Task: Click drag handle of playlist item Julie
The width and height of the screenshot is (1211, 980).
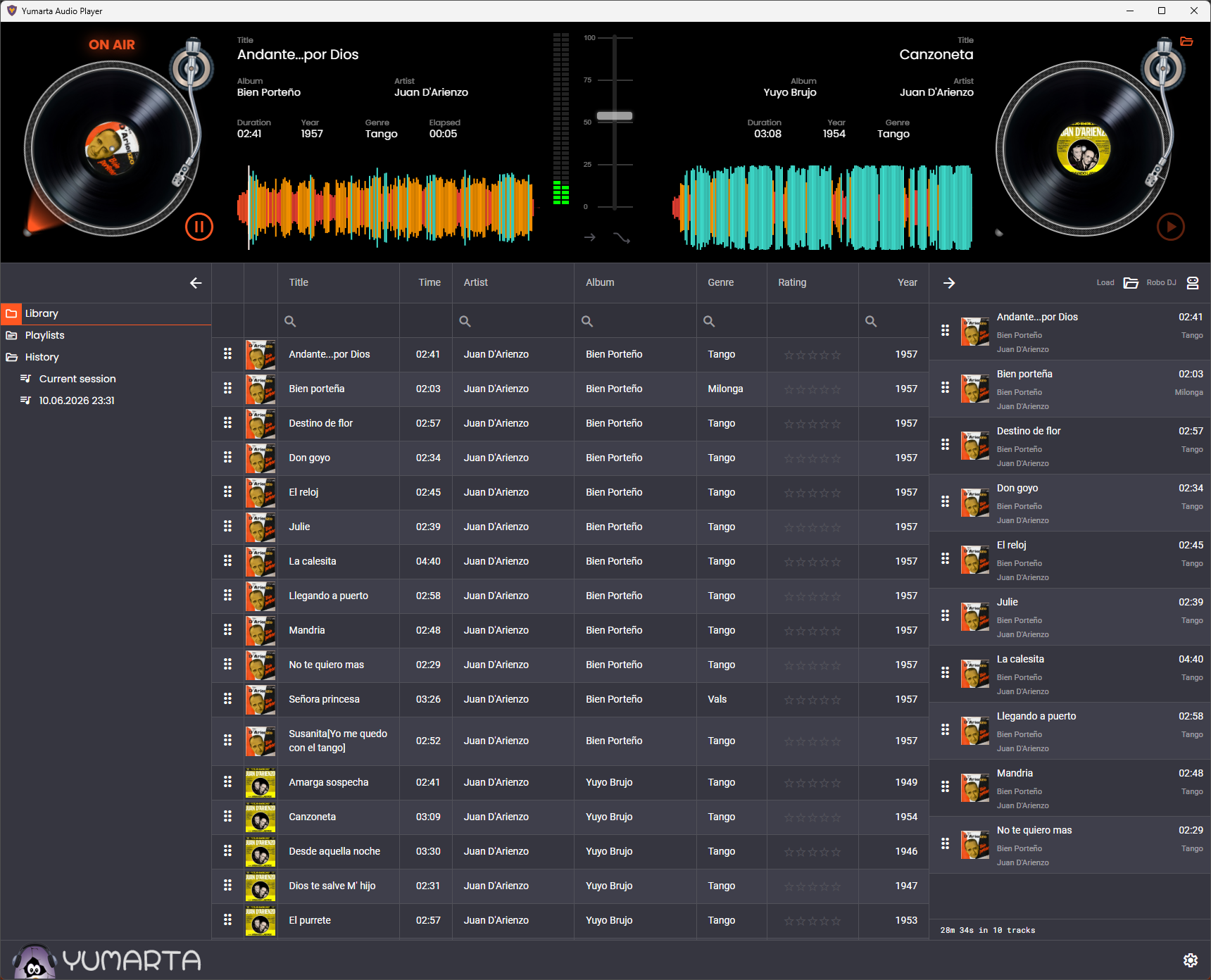Action: tap(945, 615)
